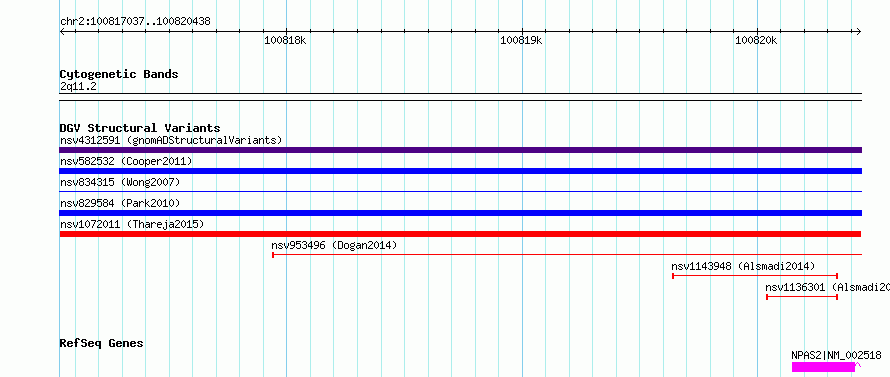Viewport: 890px width, 377px height.
Task: Click the short red nsv1136301 variant line
Action: [x=802, y=297]
